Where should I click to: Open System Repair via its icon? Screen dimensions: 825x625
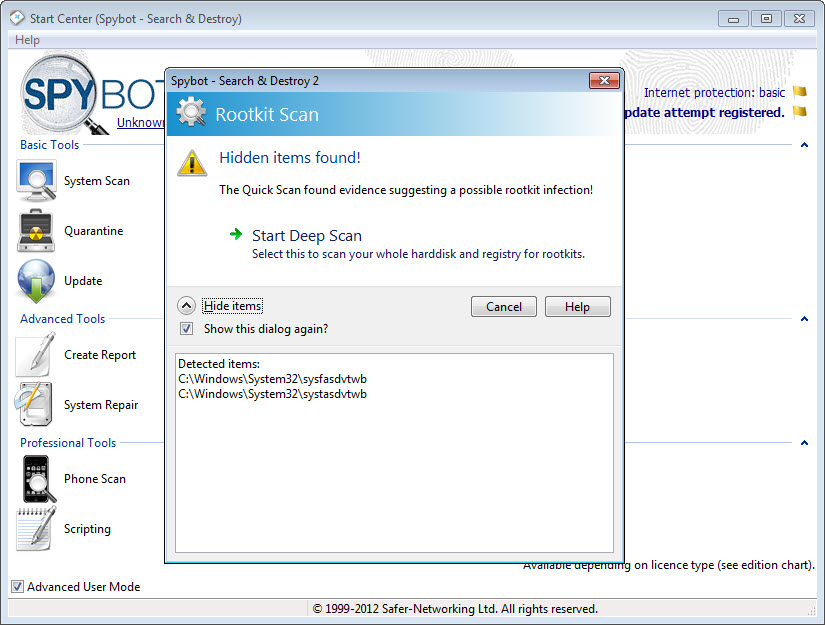(34, 404)
